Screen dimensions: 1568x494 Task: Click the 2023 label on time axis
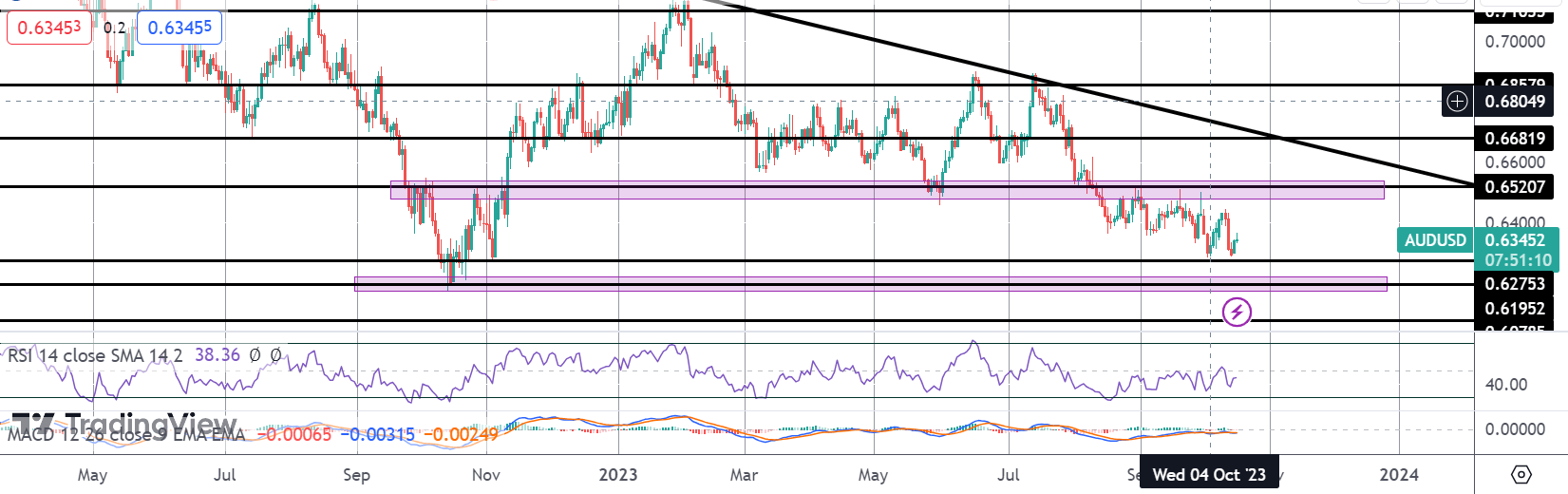coord(618,474)
